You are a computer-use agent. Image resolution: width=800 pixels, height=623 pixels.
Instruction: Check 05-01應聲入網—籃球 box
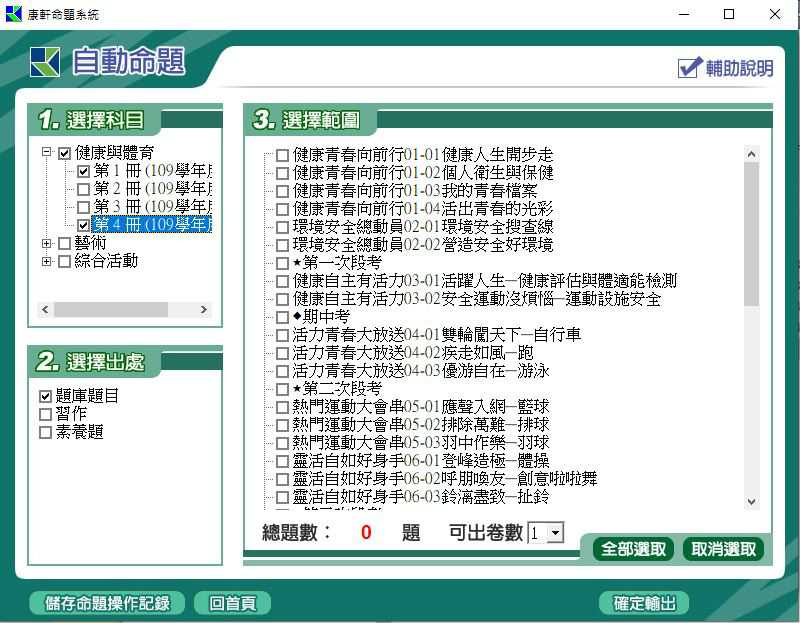coord(282,407)
